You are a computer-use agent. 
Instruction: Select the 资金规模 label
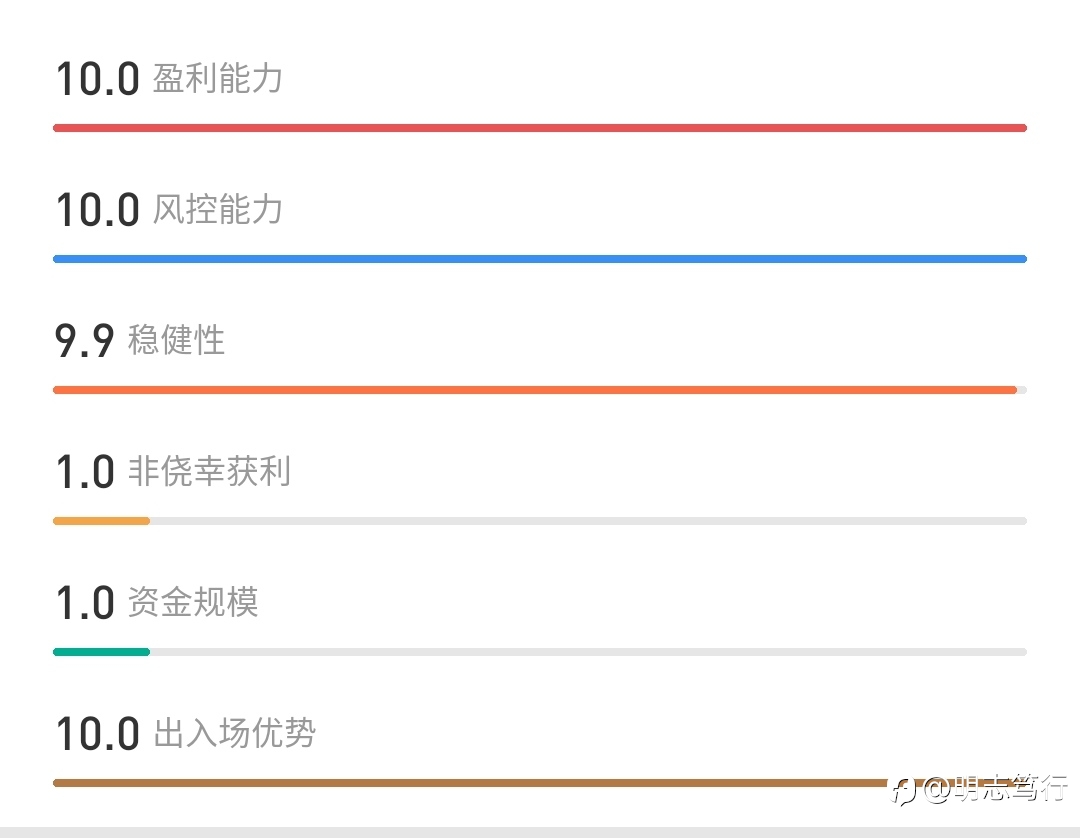point(193,602)
